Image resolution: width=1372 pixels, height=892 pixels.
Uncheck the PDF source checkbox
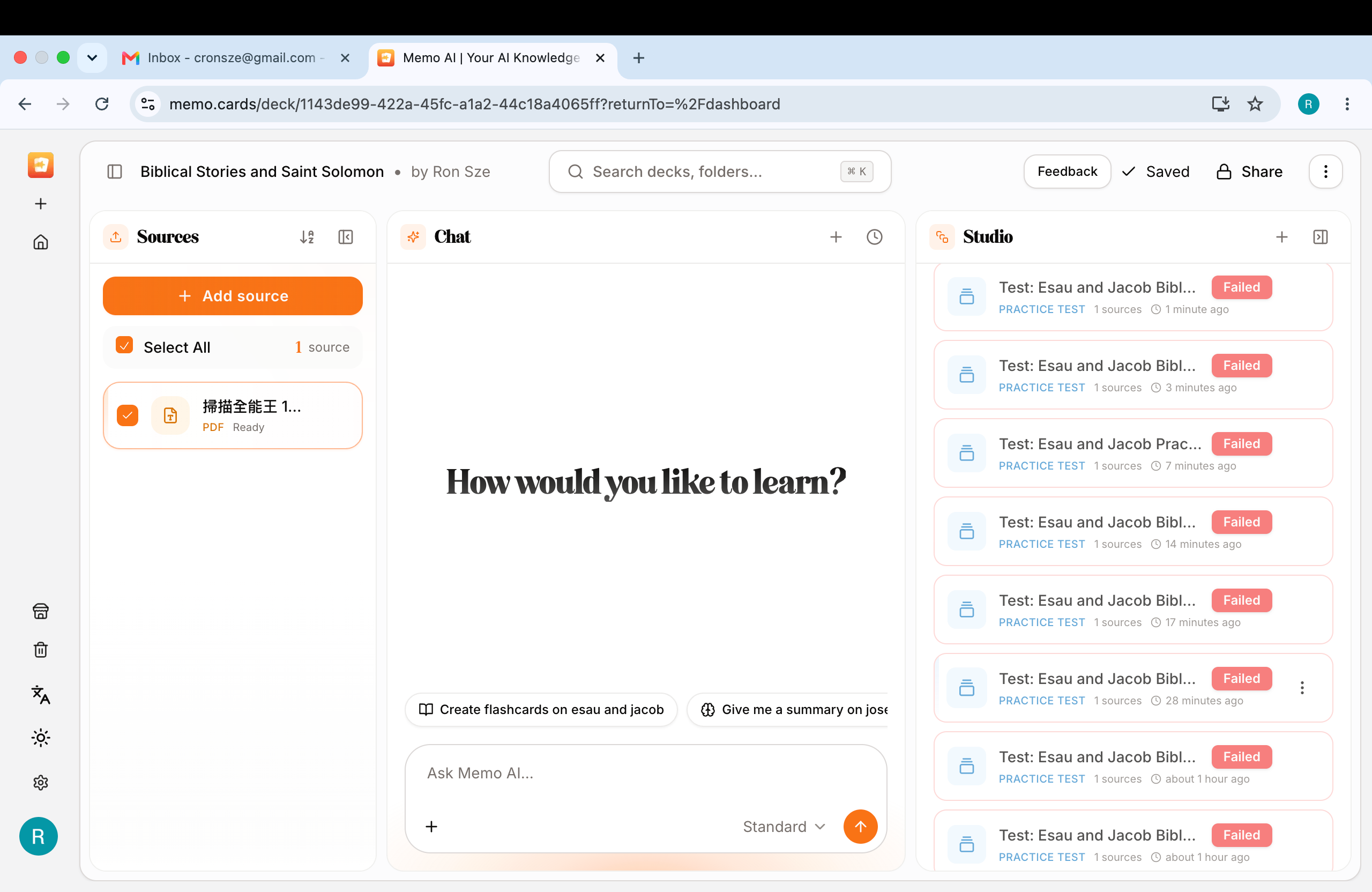(x=128, y=415)
